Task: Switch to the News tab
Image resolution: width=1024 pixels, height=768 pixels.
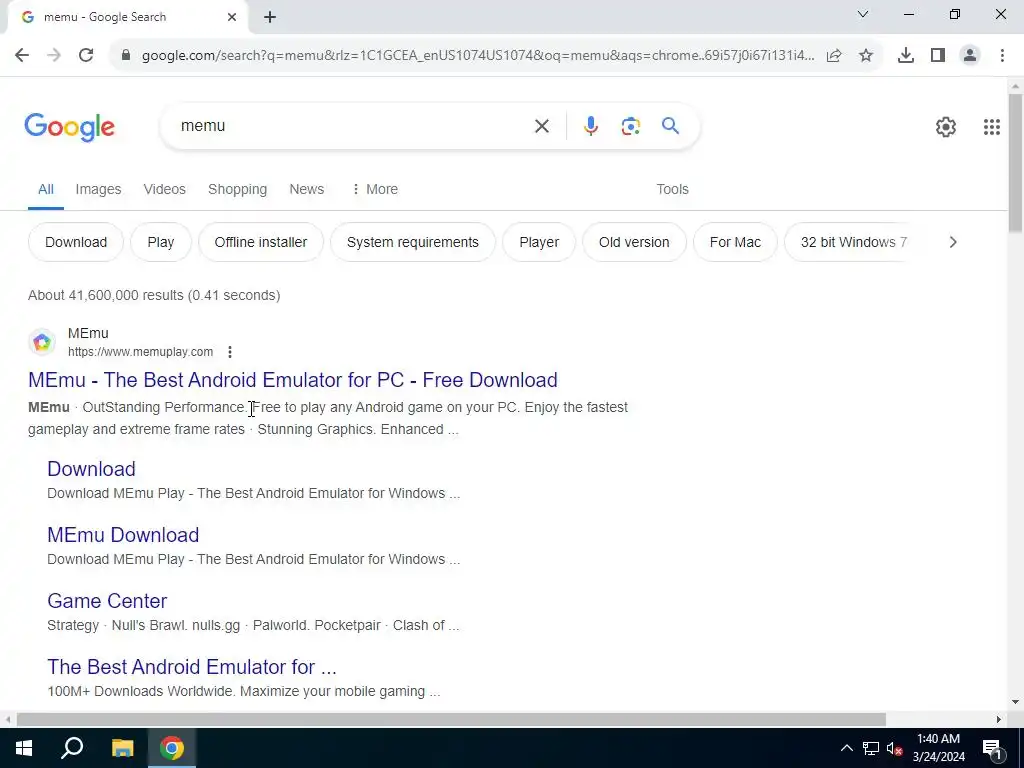Action: click(x=307, y=189)
